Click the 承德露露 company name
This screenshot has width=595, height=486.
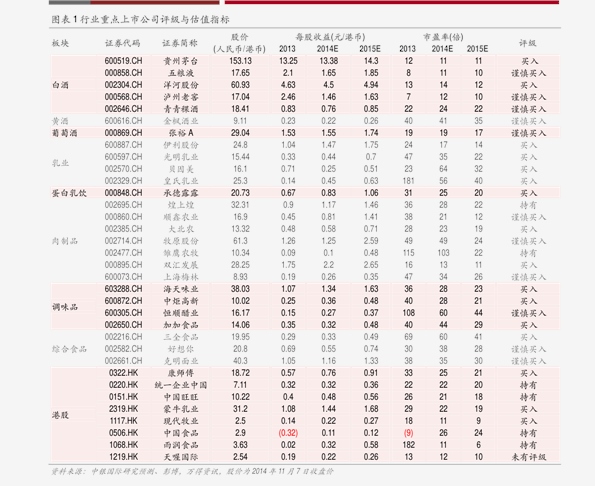pos(181,193)
